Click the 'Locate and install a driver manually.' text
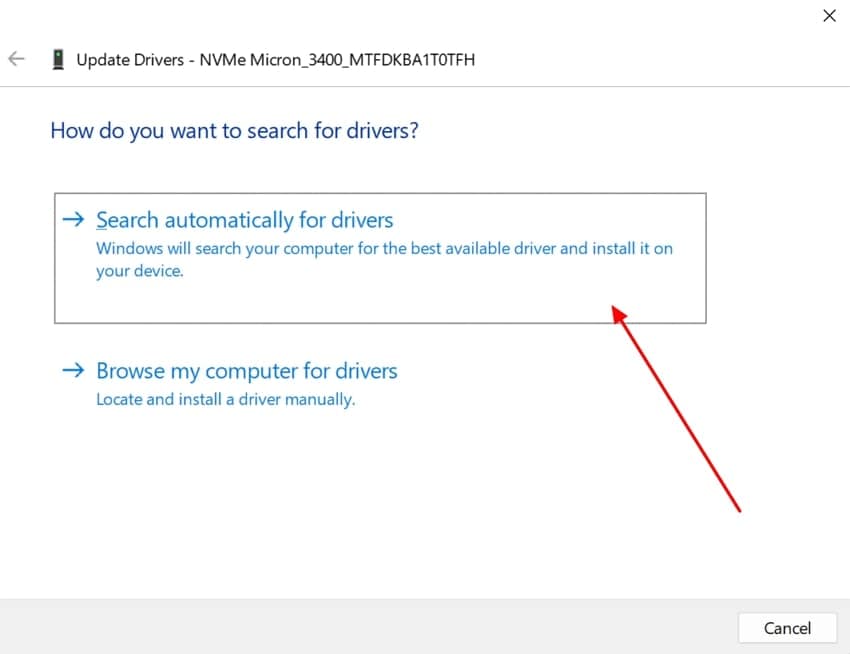 (x=226, y=400)
